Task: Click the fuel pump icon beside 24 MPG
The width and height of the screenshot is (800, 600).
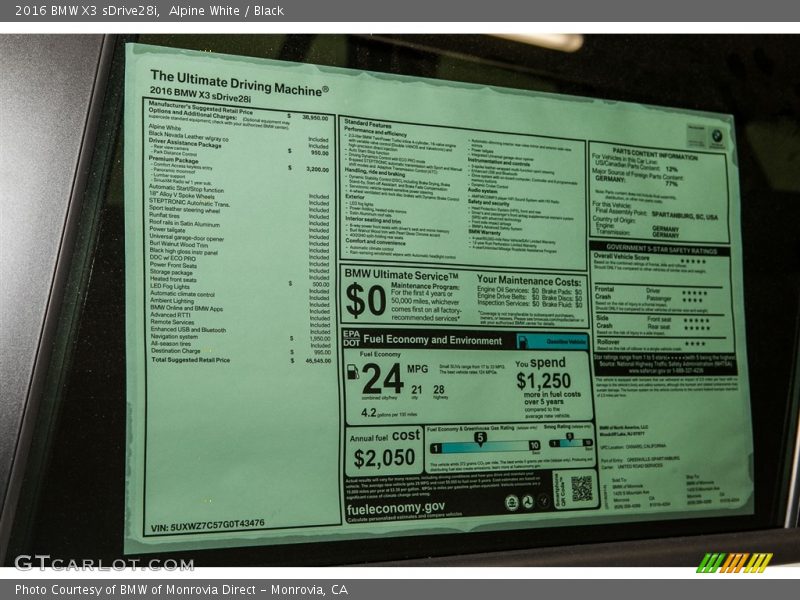Action: (352, 372)
